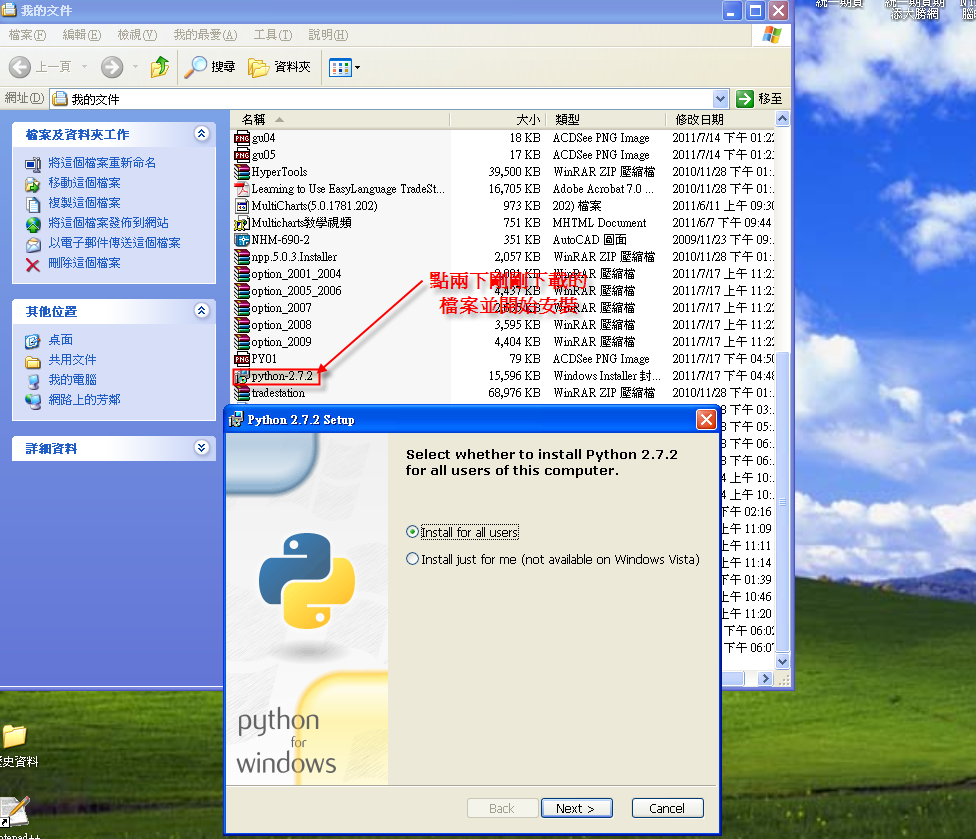Screen dimensions: 976x839
Task: Open the 編輯(E) menu
Action: click(82, 35)
